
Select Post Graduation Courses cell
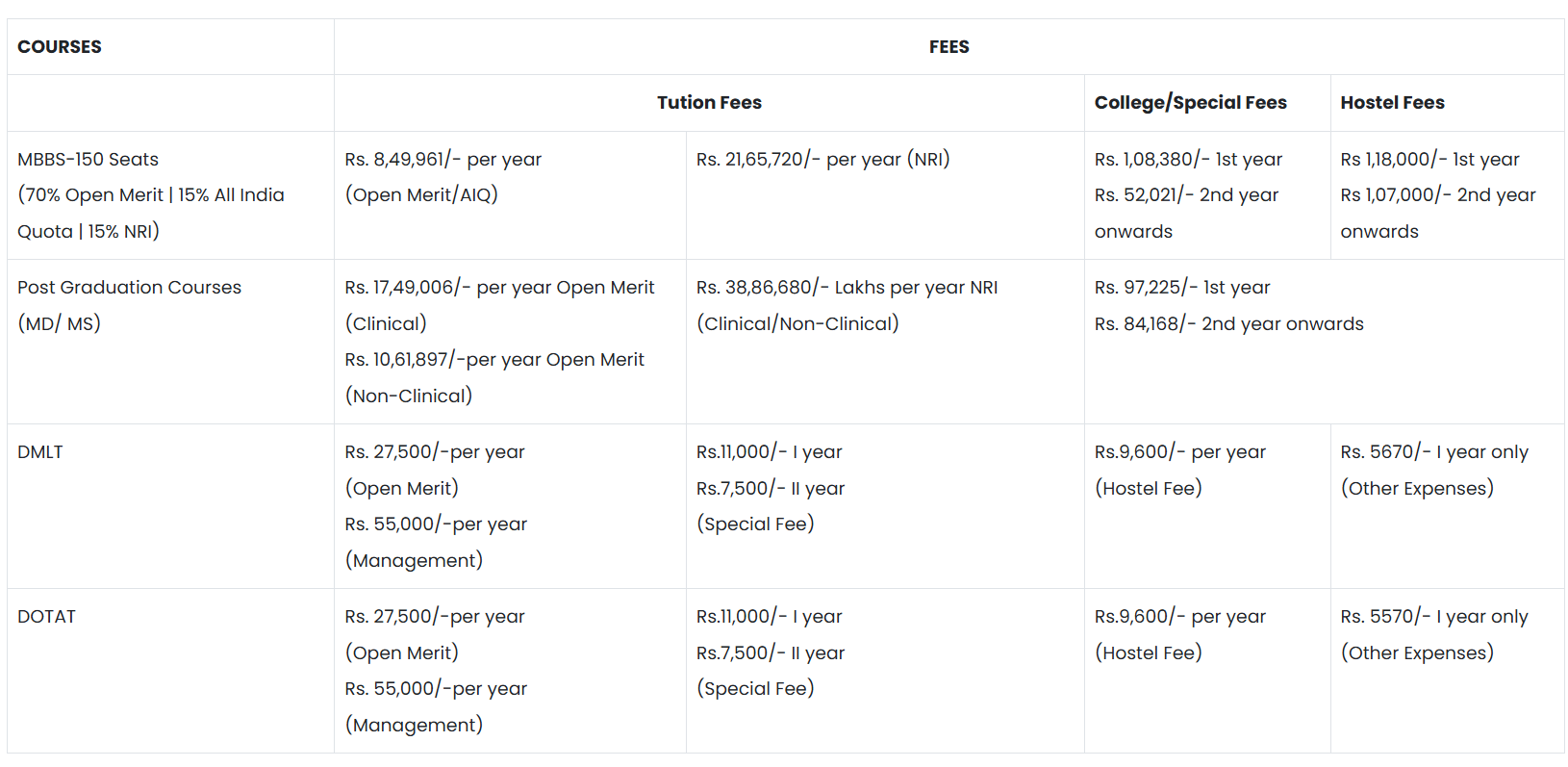(x=129, y=288)
